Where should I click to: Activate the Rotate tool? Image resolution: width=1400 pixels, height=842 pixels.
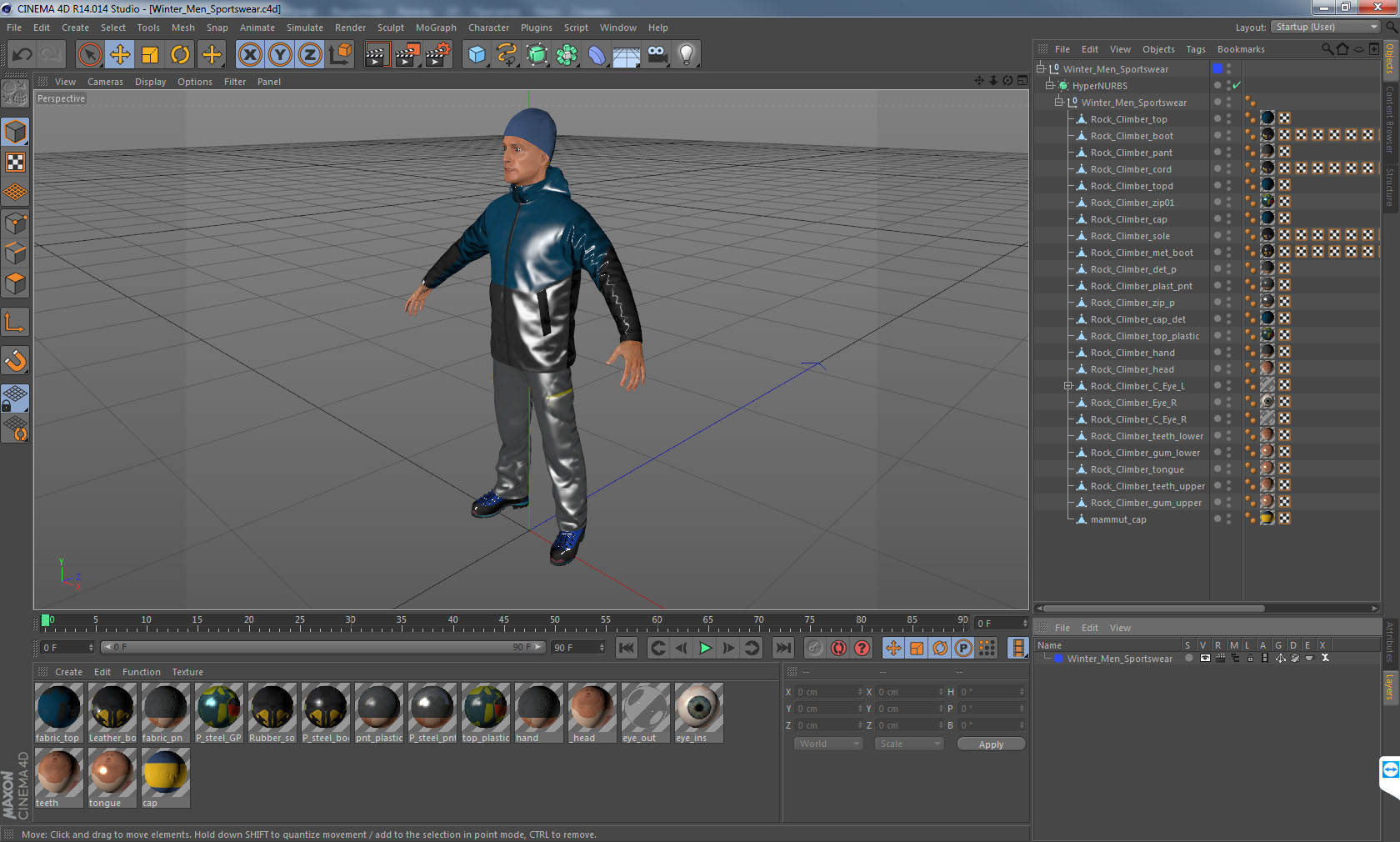pyautogui.click(x=180, y=55)
